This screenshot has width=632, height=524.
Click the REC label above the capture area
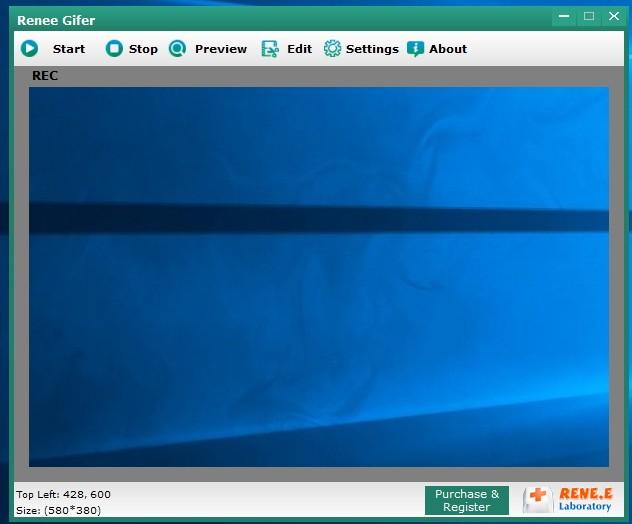45,76
